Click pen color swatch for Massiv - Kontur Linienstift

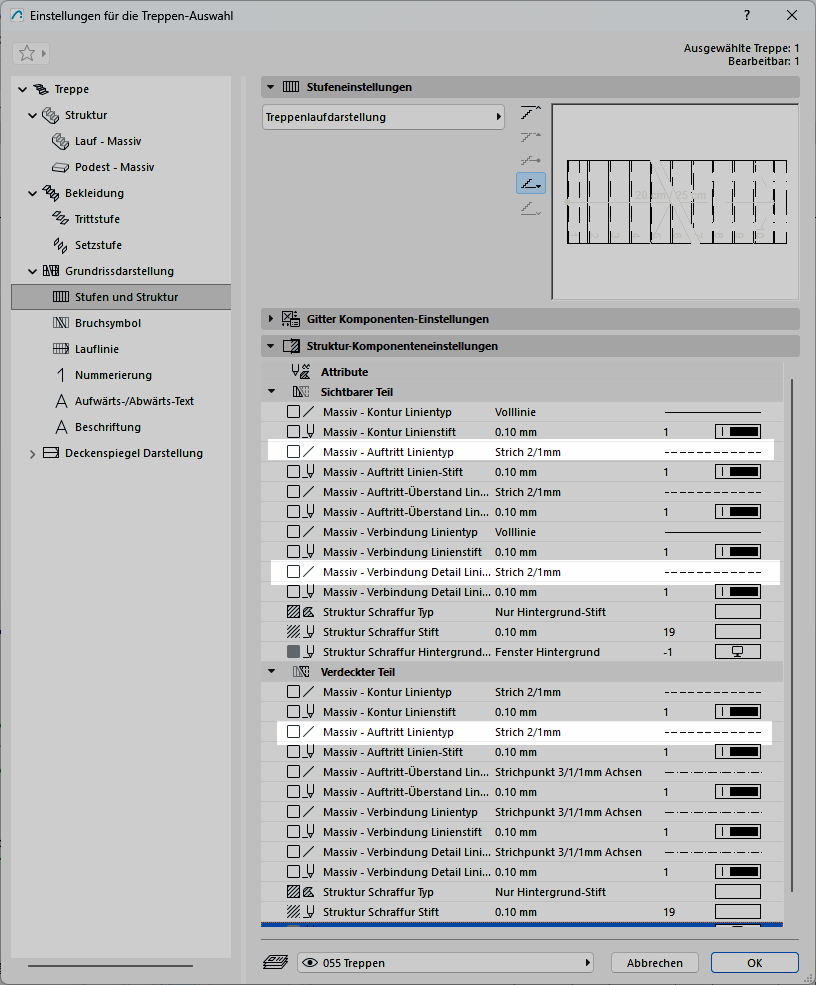click(x=737, y=432)
